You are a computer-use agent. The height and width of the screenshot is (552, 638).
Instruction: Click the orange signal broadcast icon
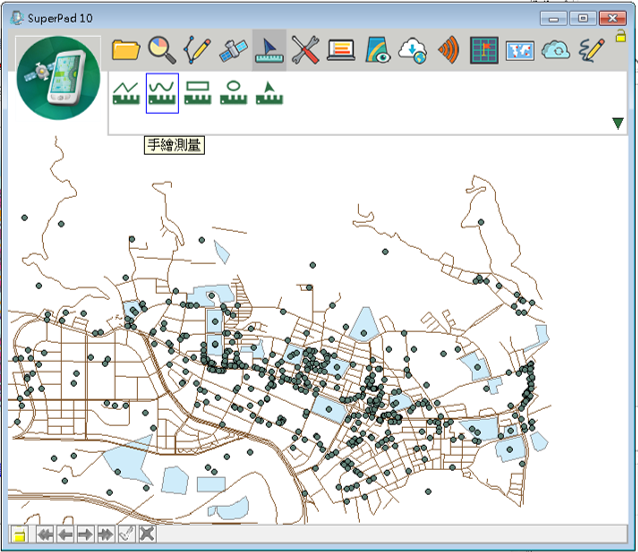pos(448,50)
